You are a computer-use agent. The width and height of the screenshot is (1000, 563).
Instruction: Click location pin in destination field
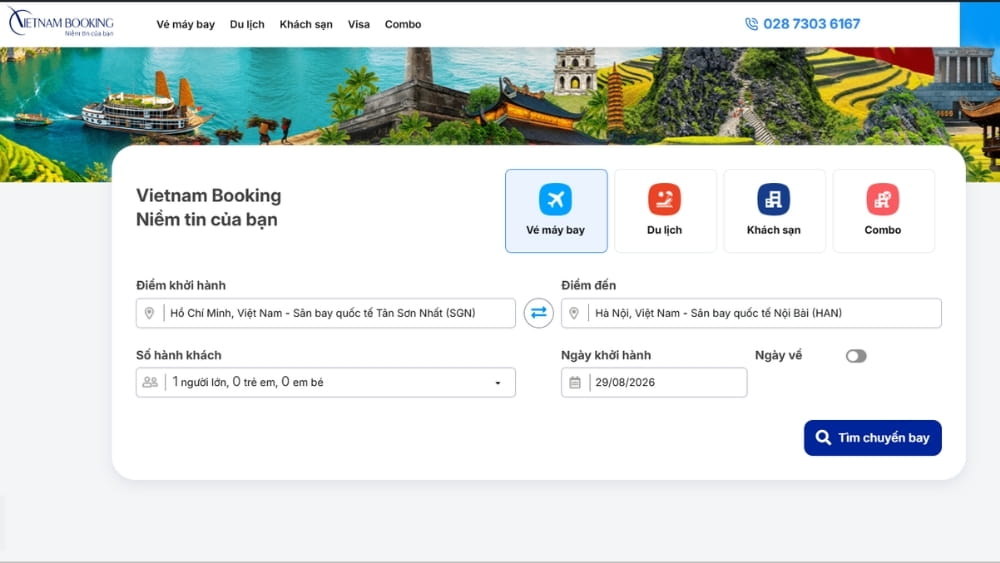pos(574,313)
